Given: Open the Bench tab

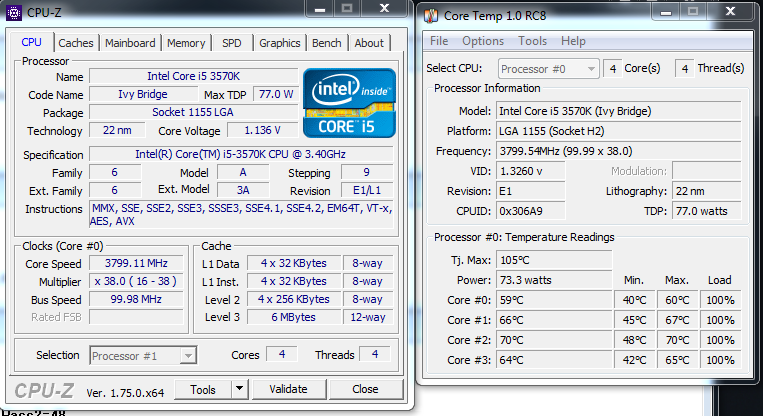Looking at the screenshot, I should pos(327,43).
